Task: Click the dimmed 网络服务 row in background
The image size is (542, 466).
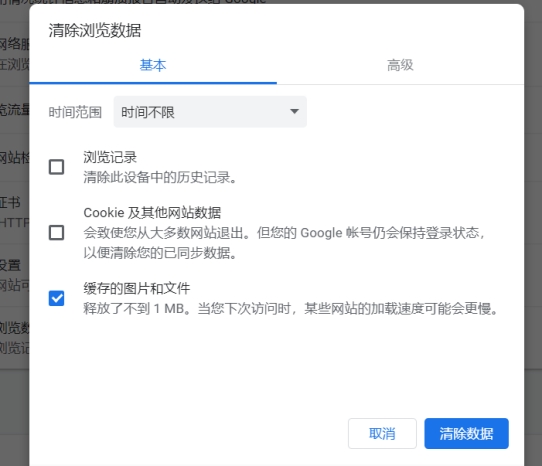Action: tap(15, 44)
